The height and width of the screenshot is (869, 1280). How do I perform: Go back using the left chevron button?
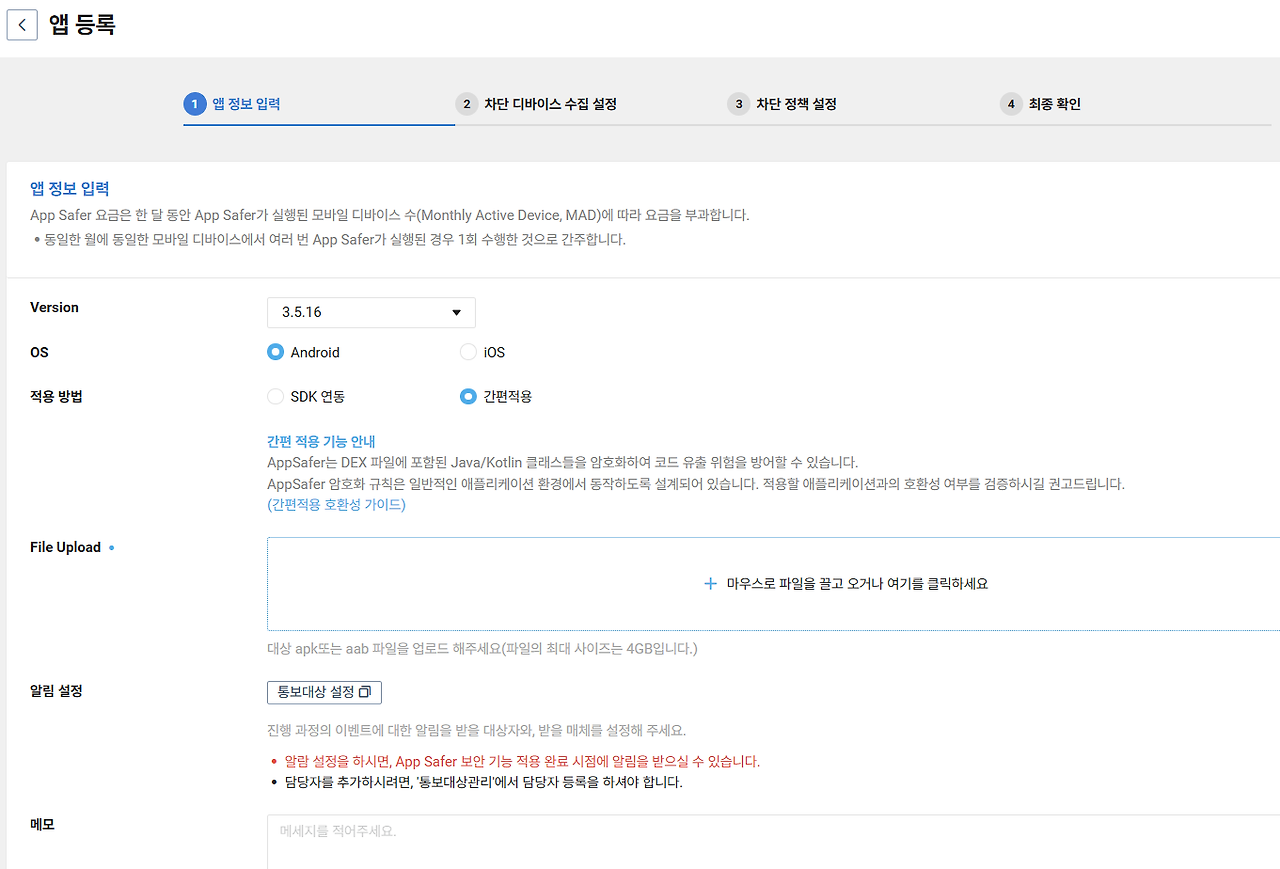pyautogui.click(x=22, y=25)
